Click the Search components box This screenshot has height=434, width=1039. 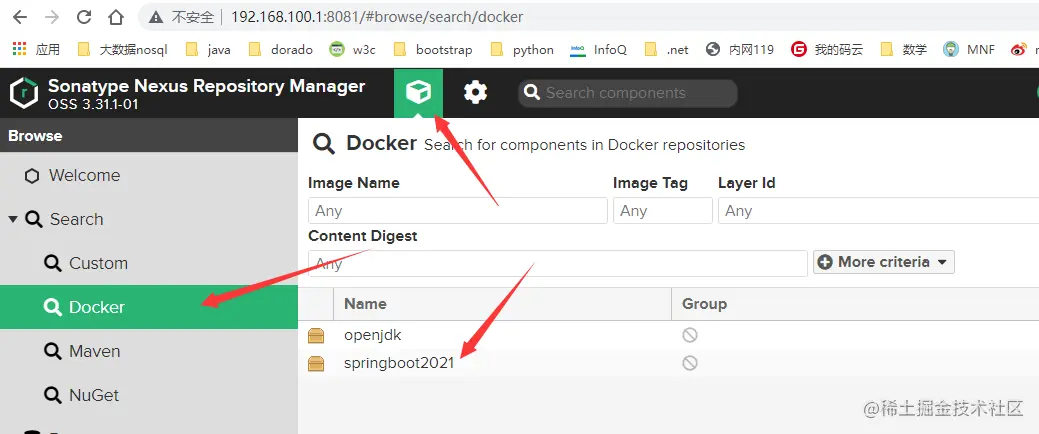[x=627, y=93]
